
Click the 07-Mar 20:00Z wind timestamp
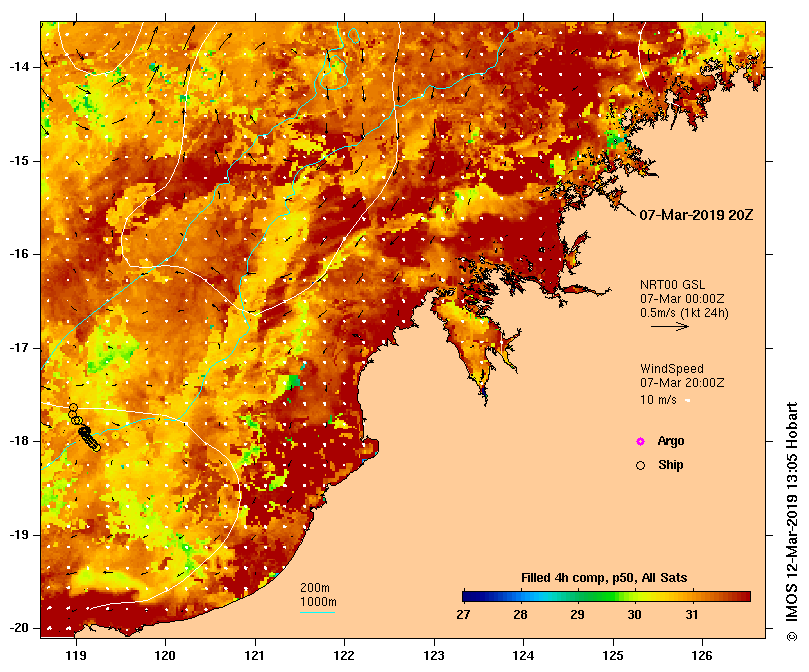point(682,383)
